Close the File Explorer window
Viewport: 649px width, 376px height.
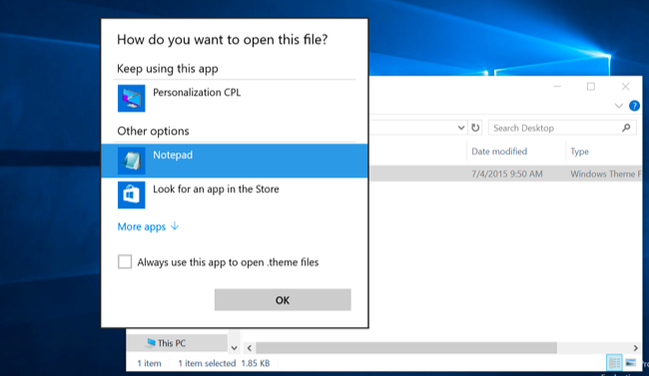coord(625,87)
